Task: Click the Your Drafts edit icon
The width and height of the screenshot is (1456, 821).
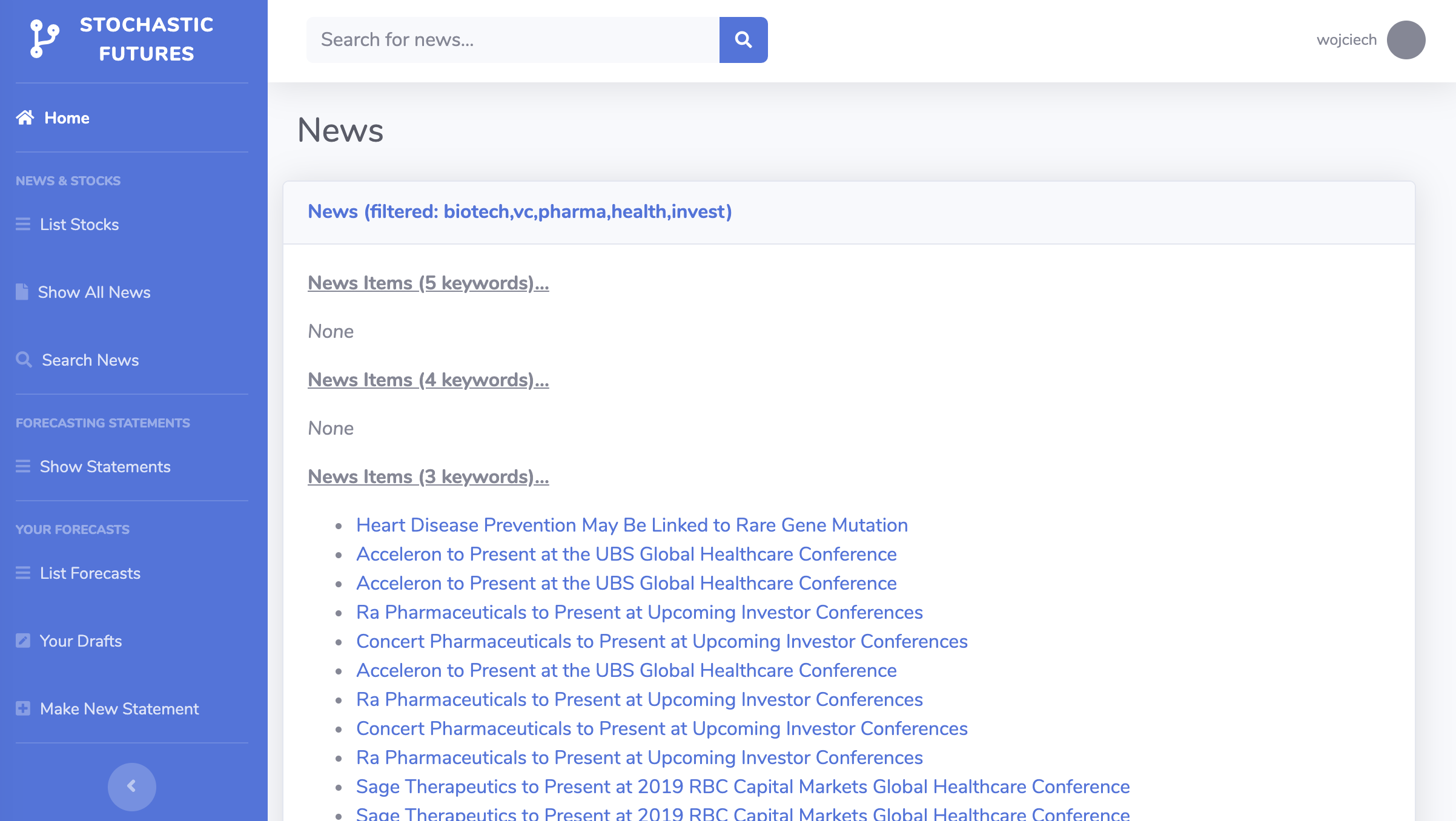Action: 23,641
